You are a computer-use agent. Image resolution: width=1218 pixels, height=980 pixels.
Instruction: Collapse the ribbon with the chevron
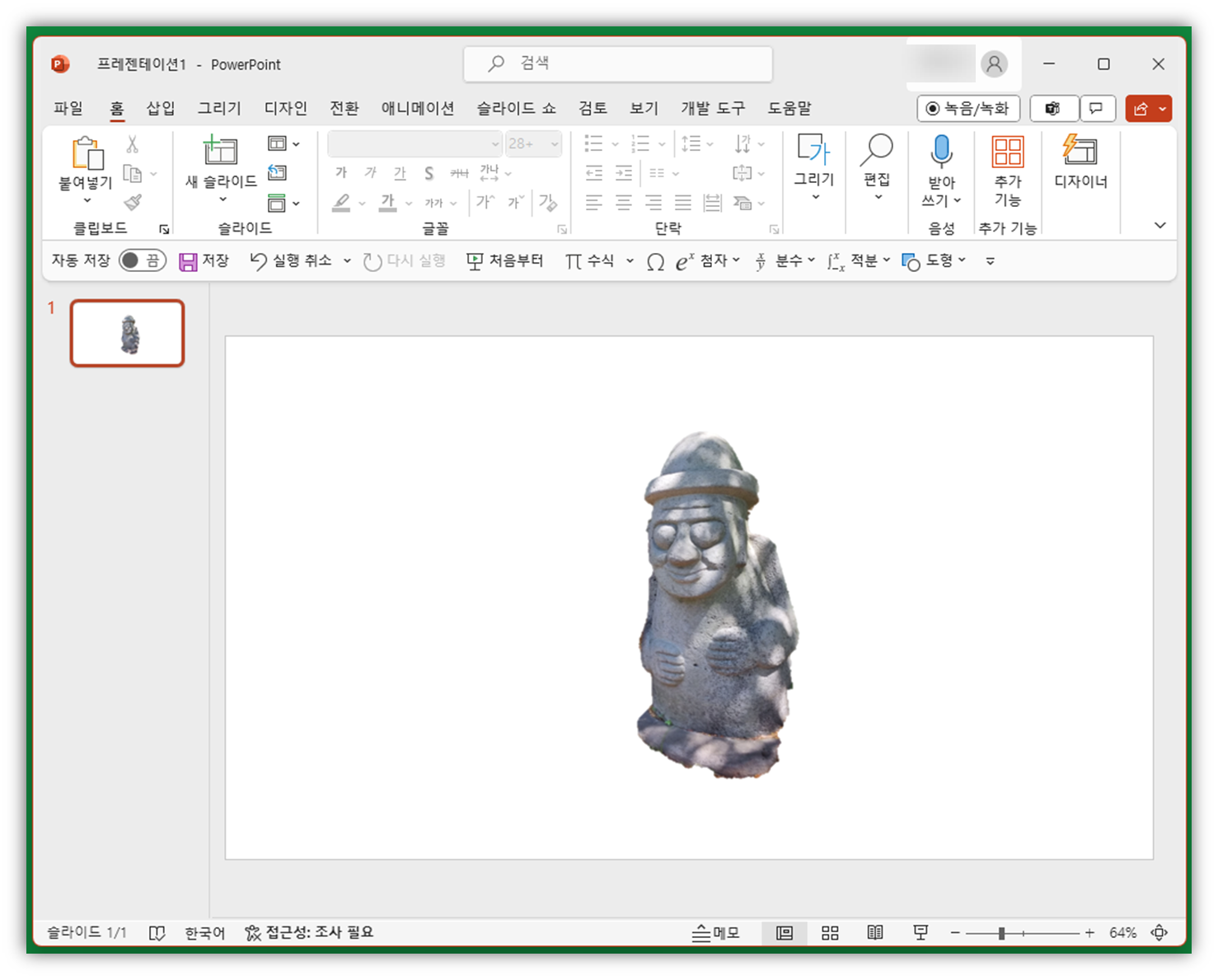pos(1159,225)
